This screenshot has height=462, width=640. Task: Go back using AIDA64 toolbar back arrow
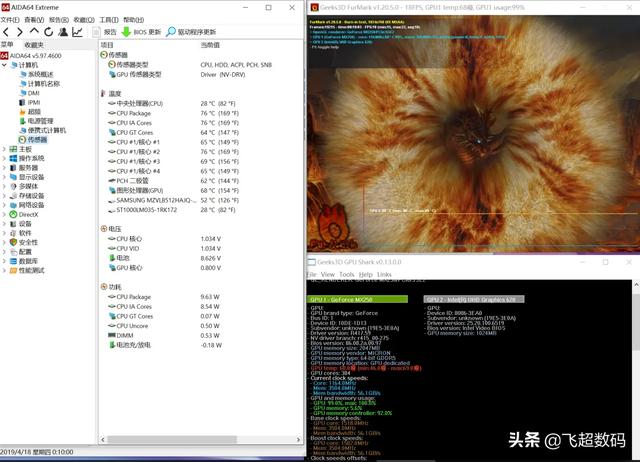(x=6, y=32)
